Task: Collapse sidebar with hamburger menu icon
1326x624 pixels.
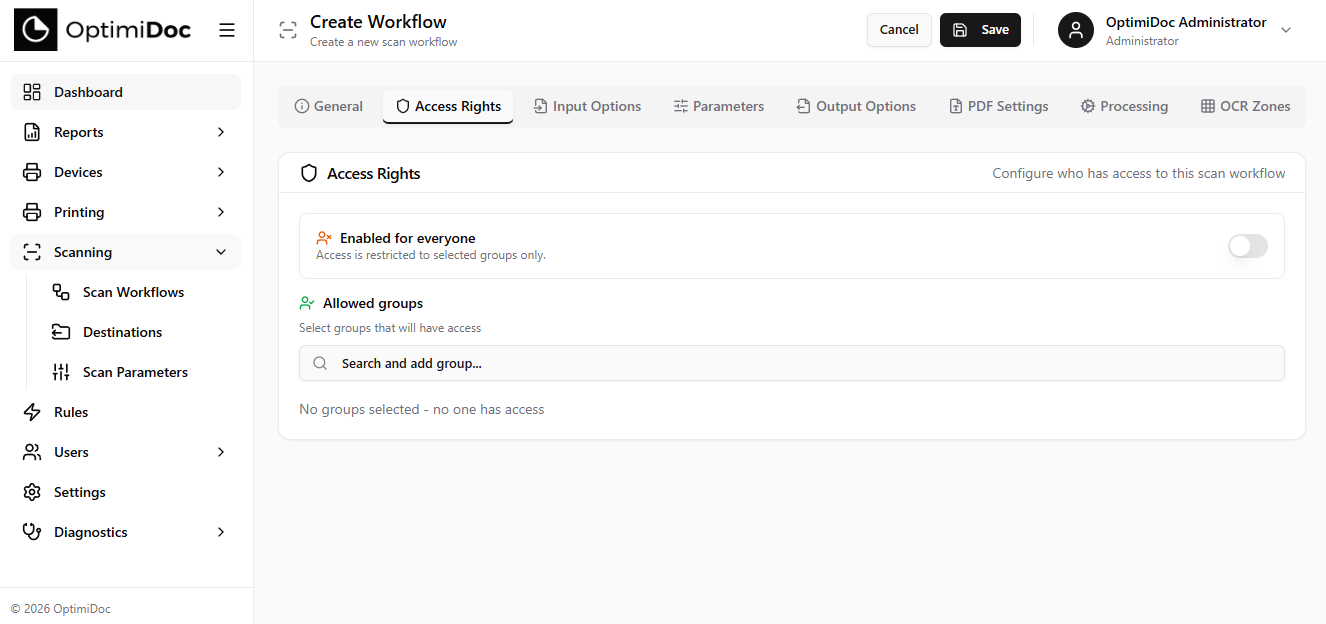Action: pos(227,30)
